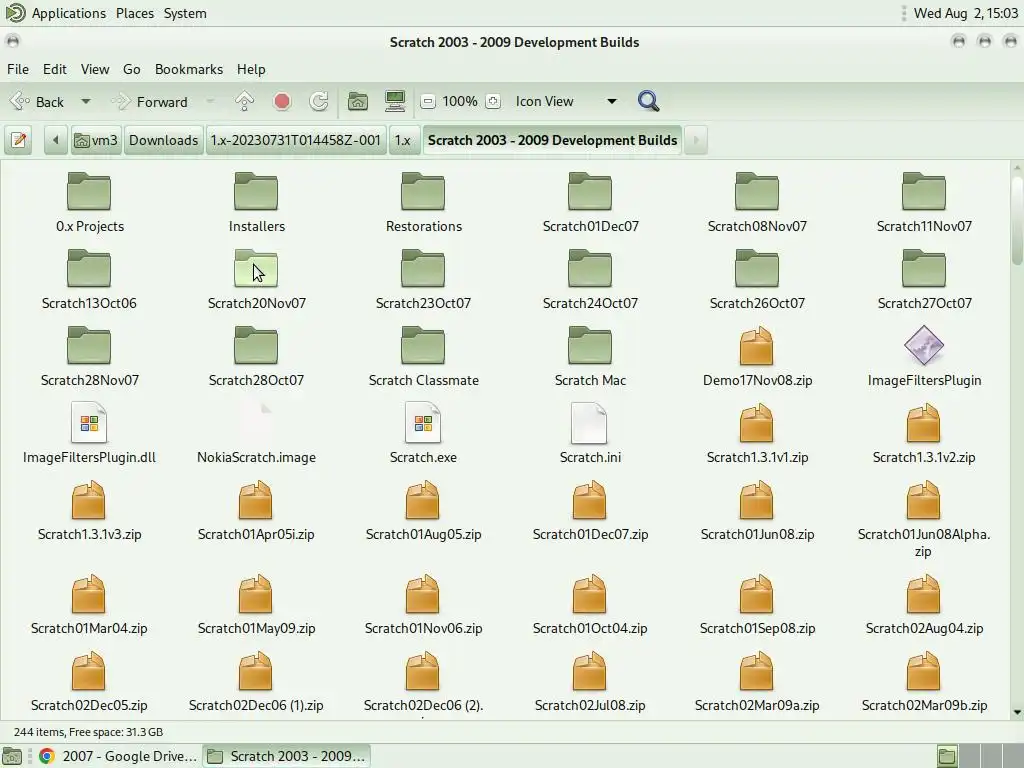Select the Scratch20Nov07 folder
Screen dimensions: 1024x768
point(256,280)
